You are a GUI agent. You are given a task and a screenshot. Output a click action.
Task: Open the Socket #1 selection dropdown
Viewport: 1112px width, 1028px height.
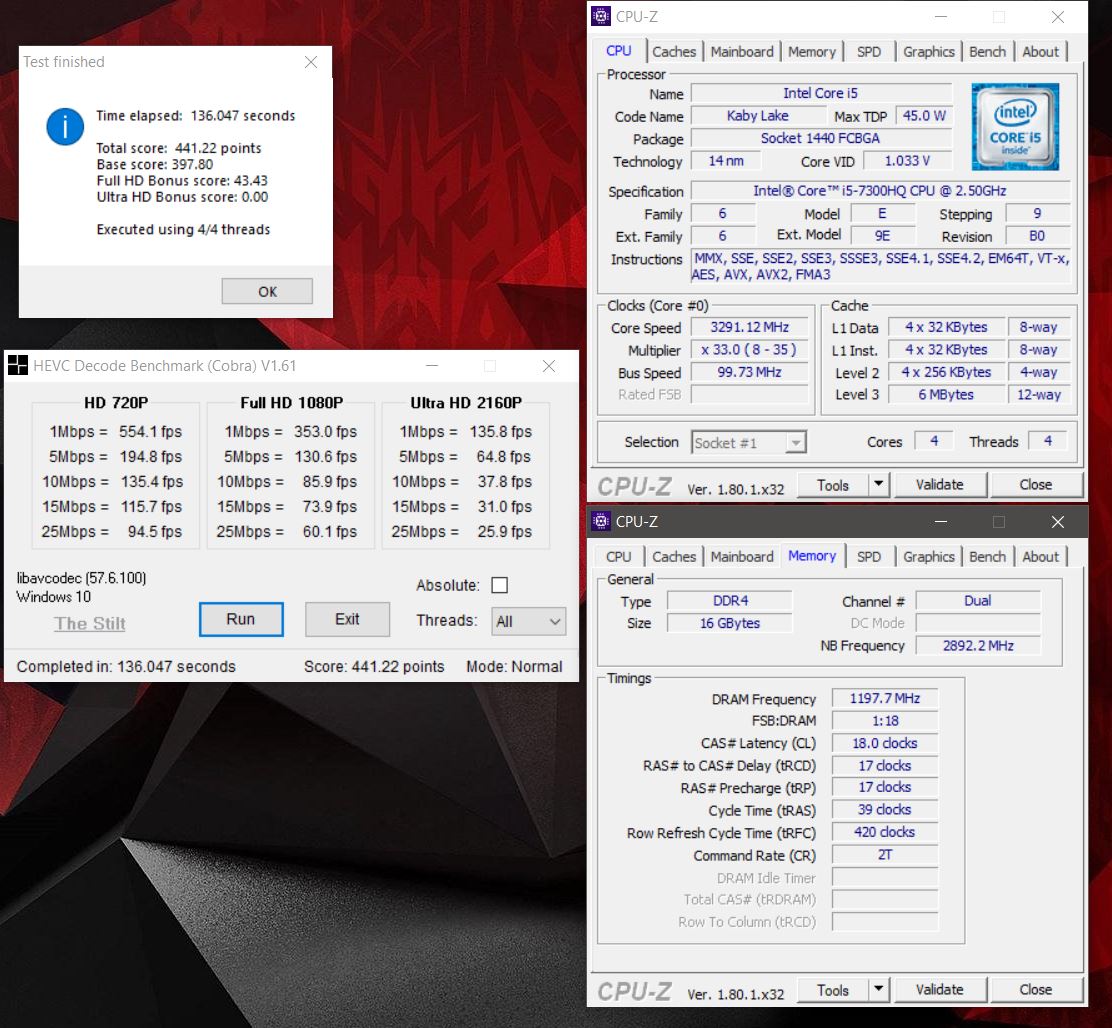[x=748, y=442]
